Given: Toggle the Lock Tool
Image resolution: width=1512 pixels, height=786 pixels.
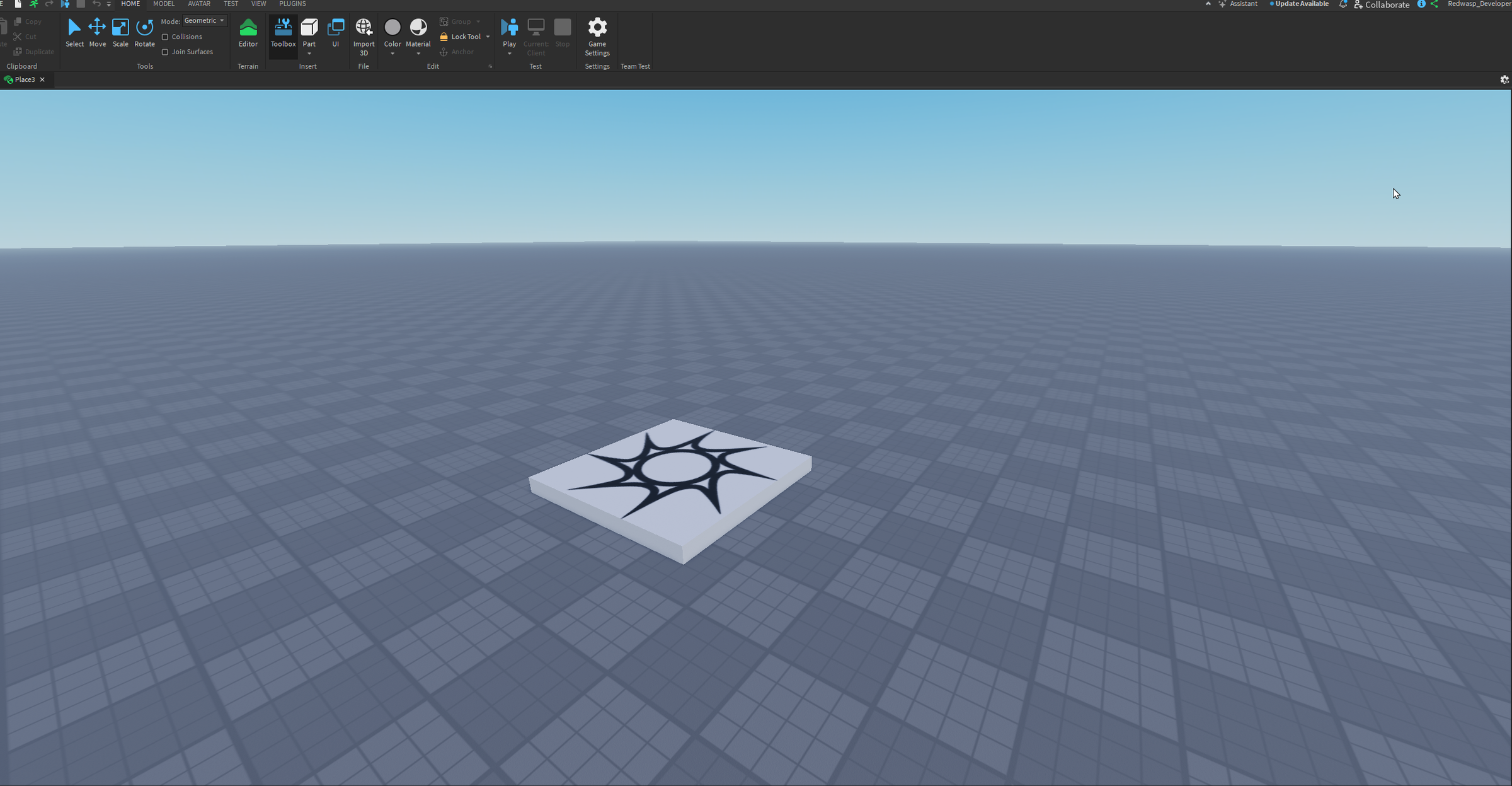Looking at the screenshot, I should (462, 36).
